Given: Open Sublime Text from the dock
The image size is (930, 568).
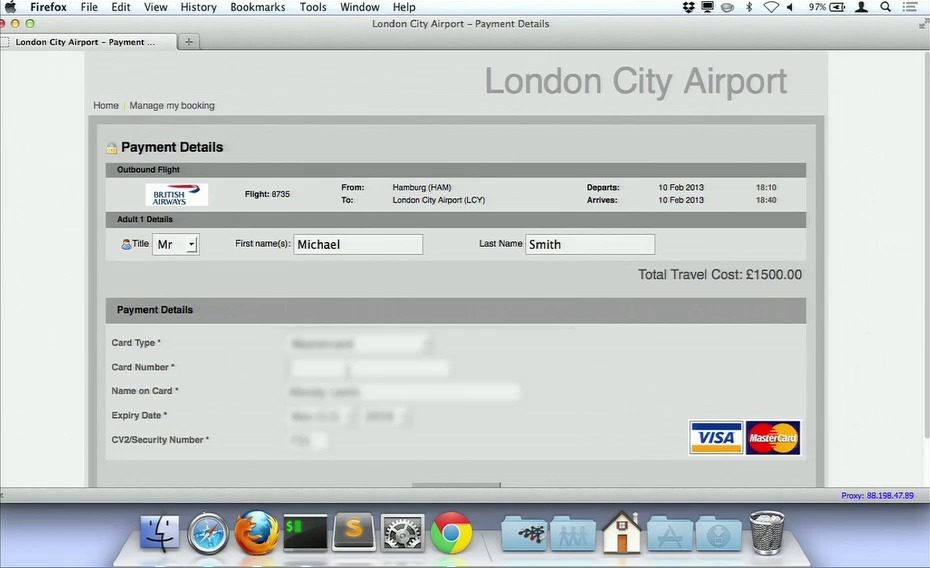Looking at the screenshot, I should pos(354,533).
